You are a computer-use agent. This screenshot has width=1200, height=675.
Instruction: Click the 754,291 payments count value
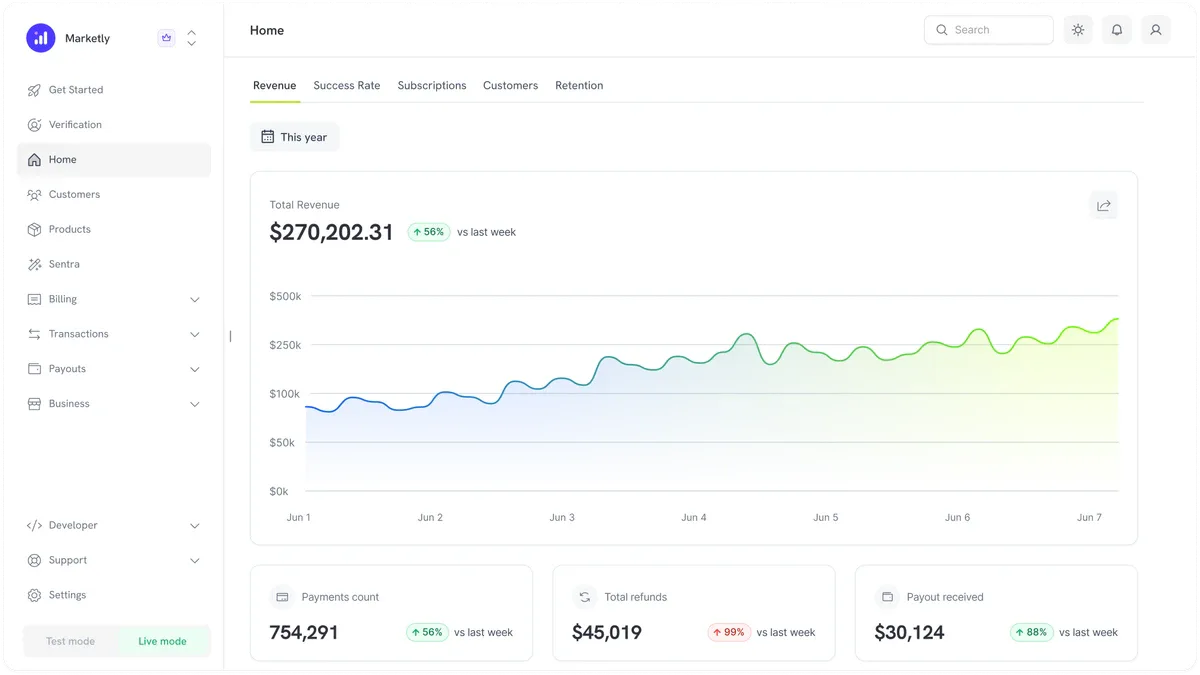coord(304,632)
